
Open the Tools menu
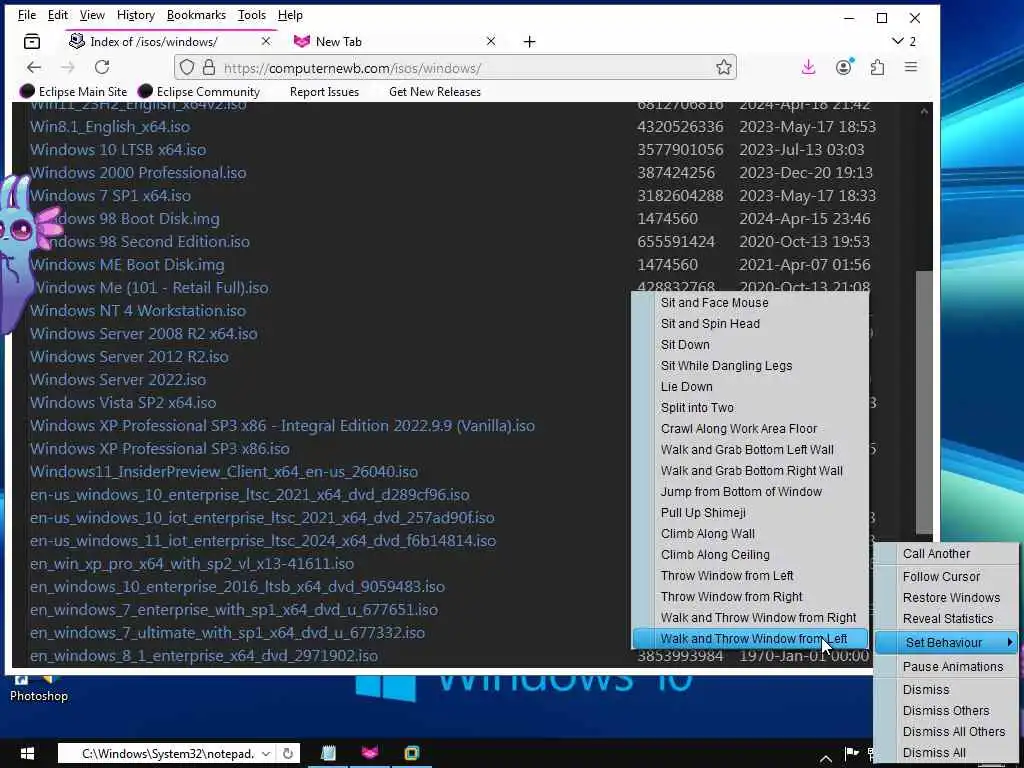pos(251,15)
